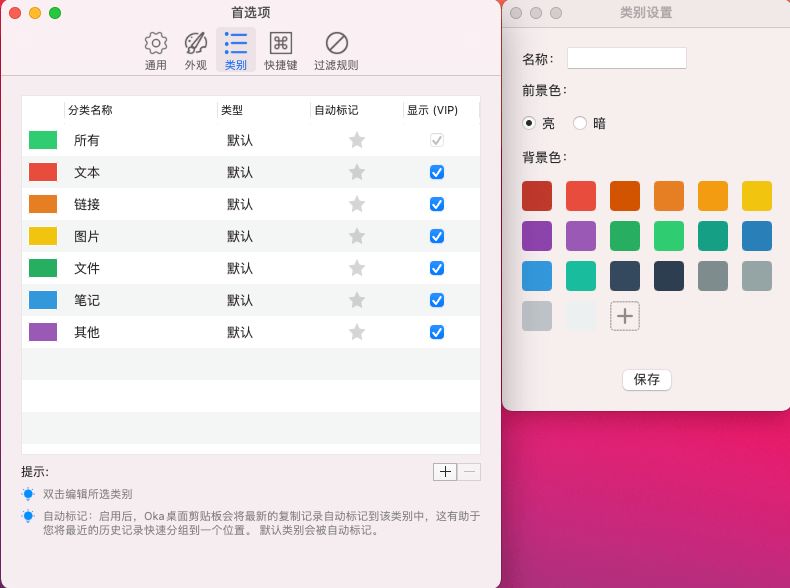The height and width of the screenshot is (588, 790).
Task: Click the minus button to remove category
Action: [469, 472]
